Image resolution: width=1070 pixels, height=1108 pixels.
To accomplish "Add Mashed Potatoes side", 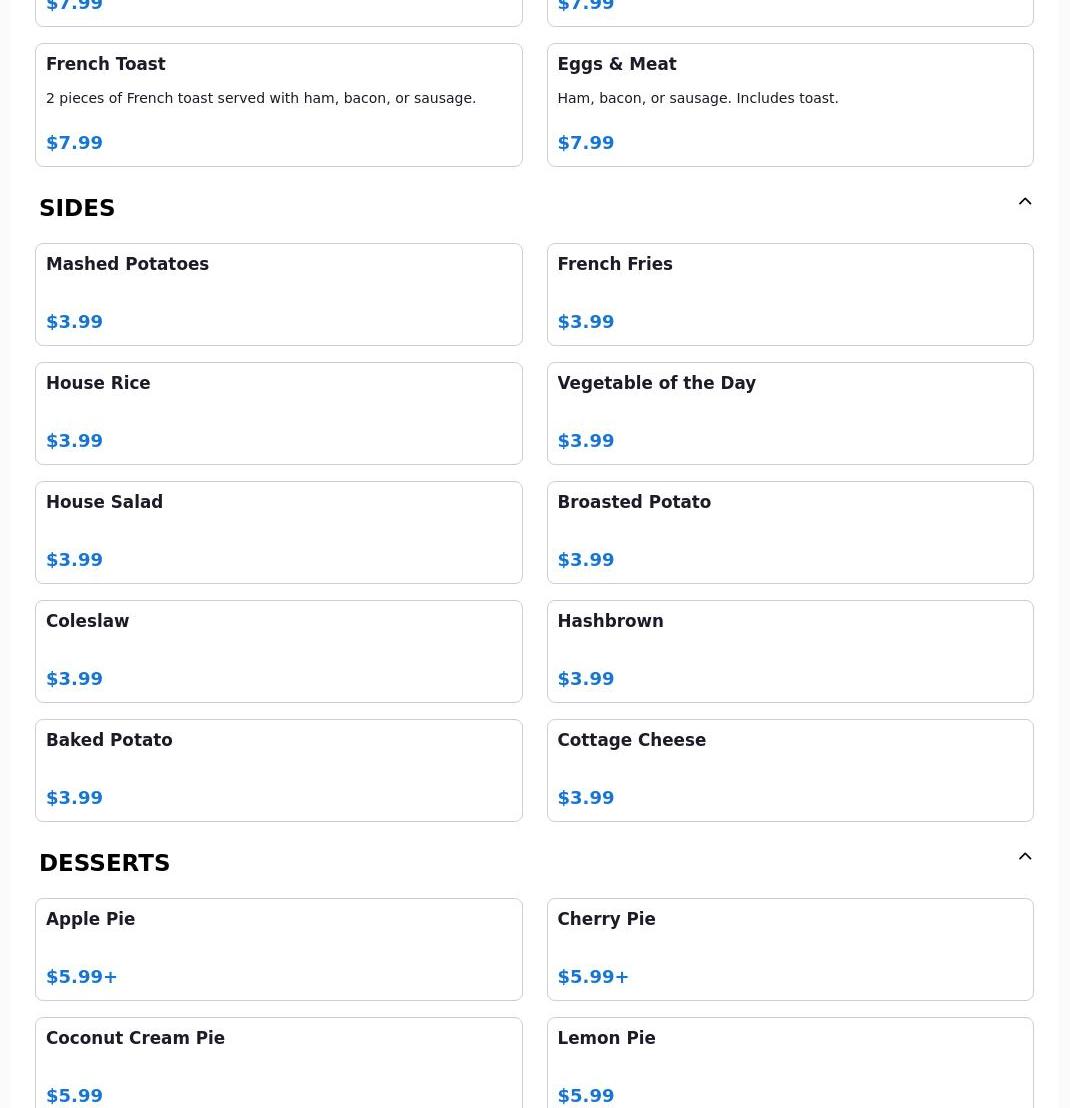I will pos(278,294).
